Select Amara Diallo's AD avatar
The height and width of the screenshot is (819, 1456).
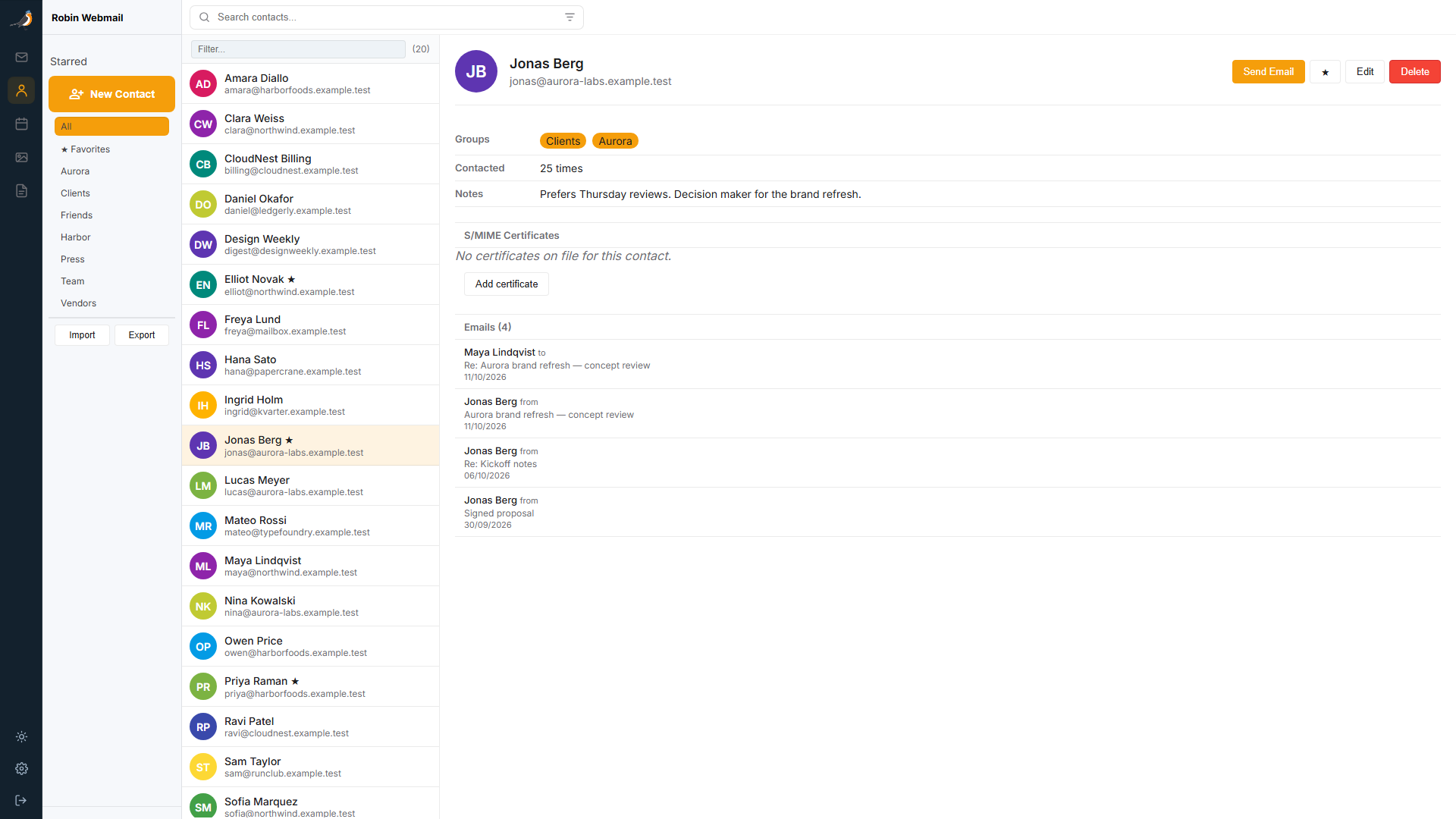click(x=203, y=84)
